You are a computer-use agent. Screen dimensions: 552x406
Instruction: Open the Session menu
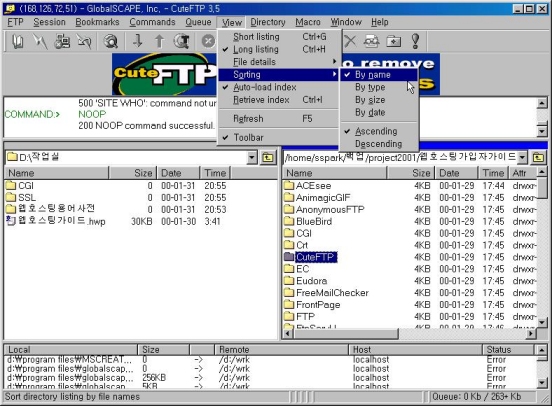click(49, 22)
